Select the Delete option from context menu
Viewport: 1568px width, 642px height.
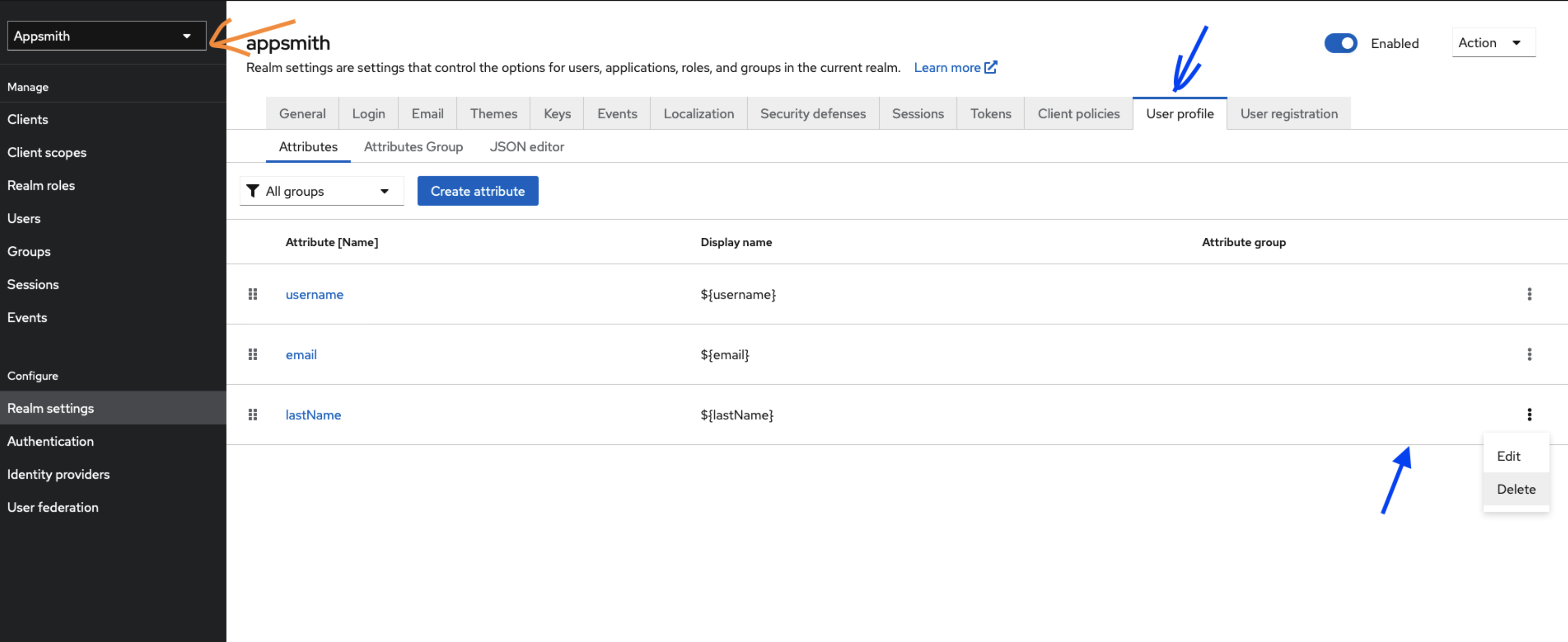[1515, 489]
